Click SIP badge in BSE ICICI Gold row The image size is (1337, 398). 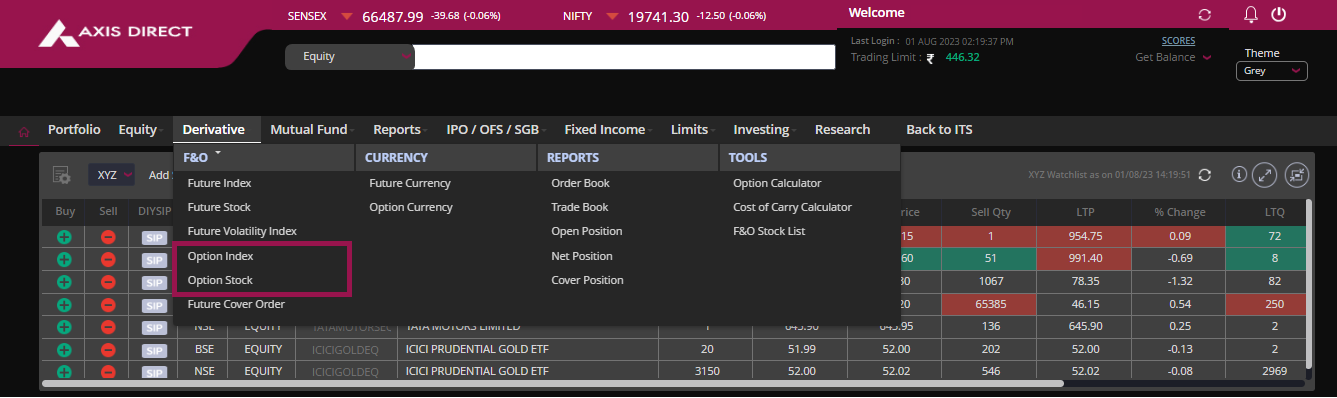pyautogui.click(x=153, y=350)
